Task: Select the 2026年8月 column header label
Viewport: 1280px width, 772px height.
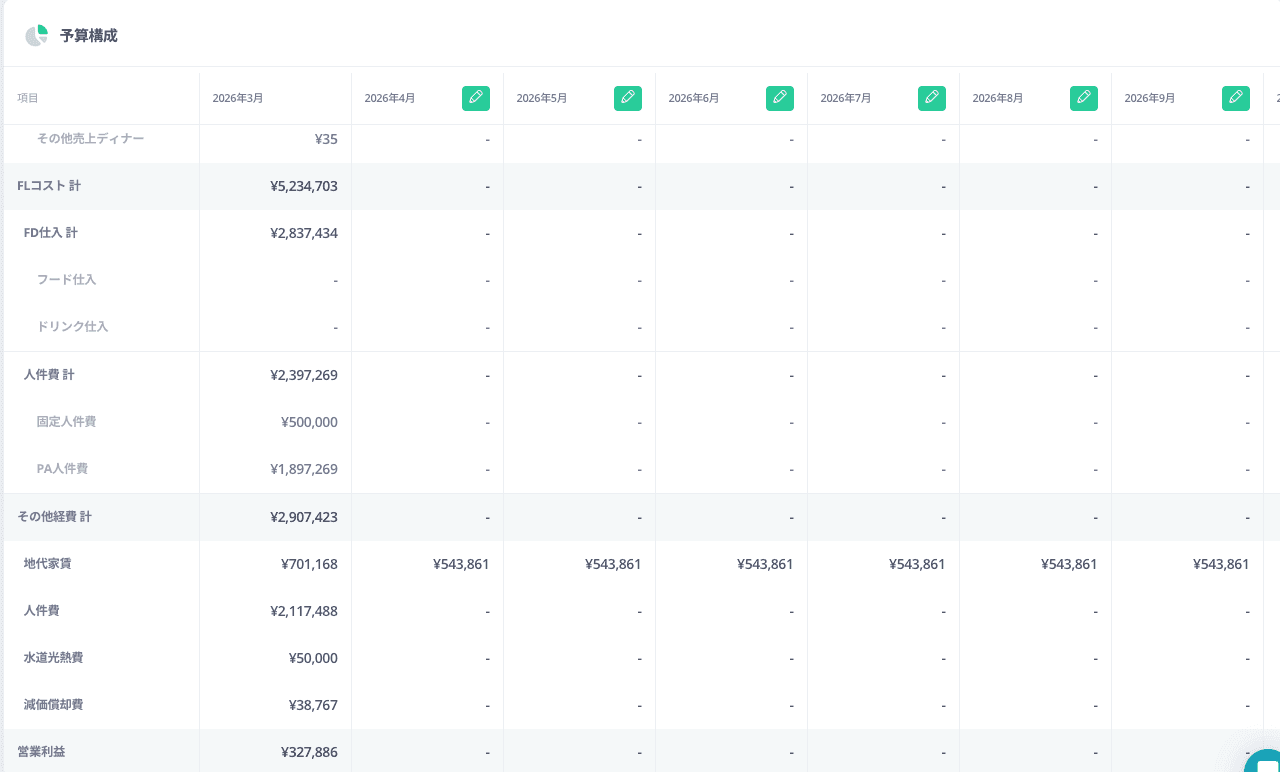Action: (x=998, y=98)
